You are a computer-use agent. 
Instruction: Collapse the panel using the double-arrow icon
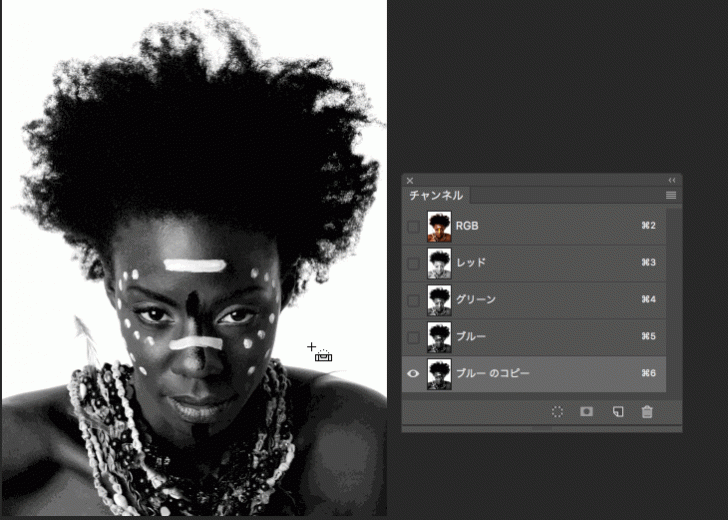[672, 180]
